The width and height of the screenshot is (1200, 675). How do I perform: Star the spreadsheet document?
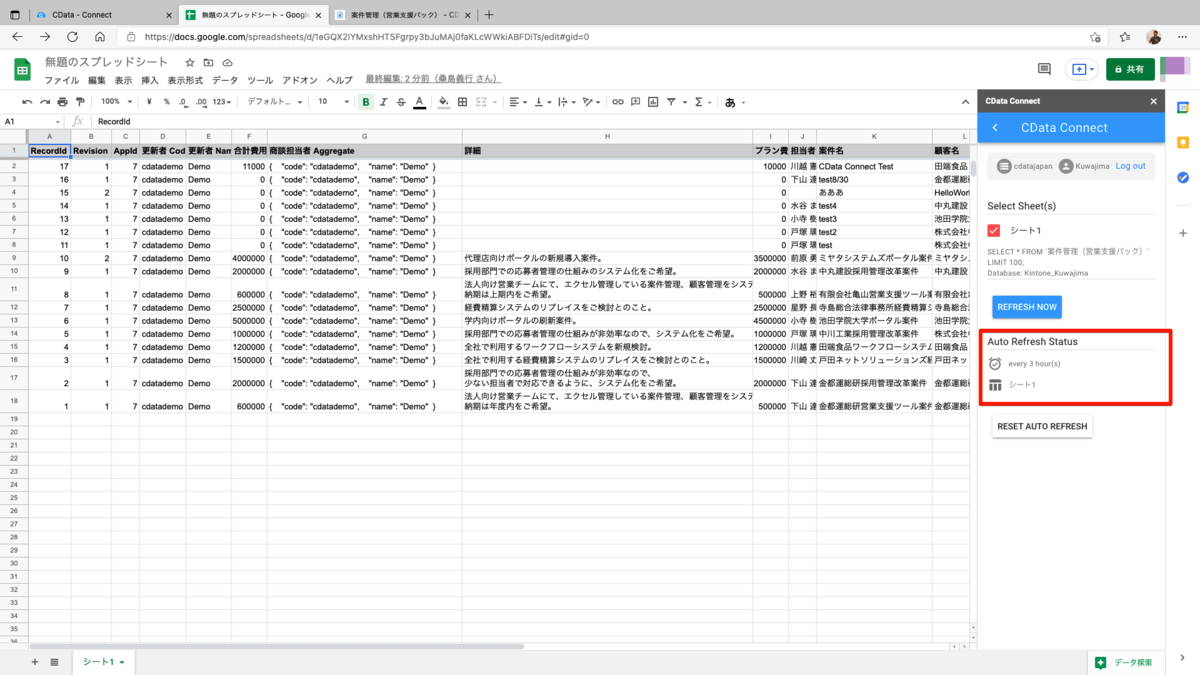click(x=190, y=63)
